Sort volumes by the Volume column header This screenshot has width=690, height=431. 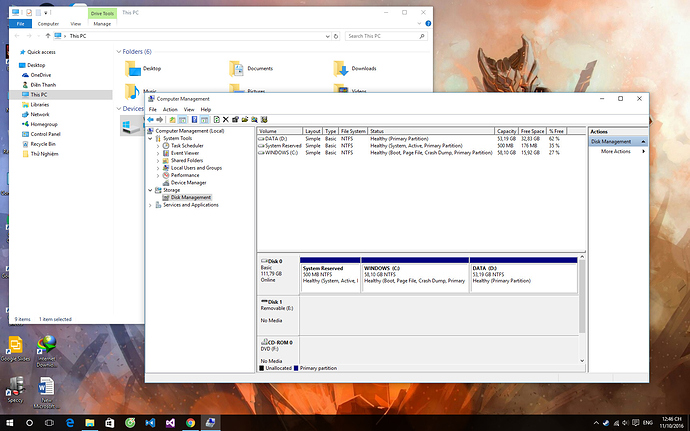(280, 131)
